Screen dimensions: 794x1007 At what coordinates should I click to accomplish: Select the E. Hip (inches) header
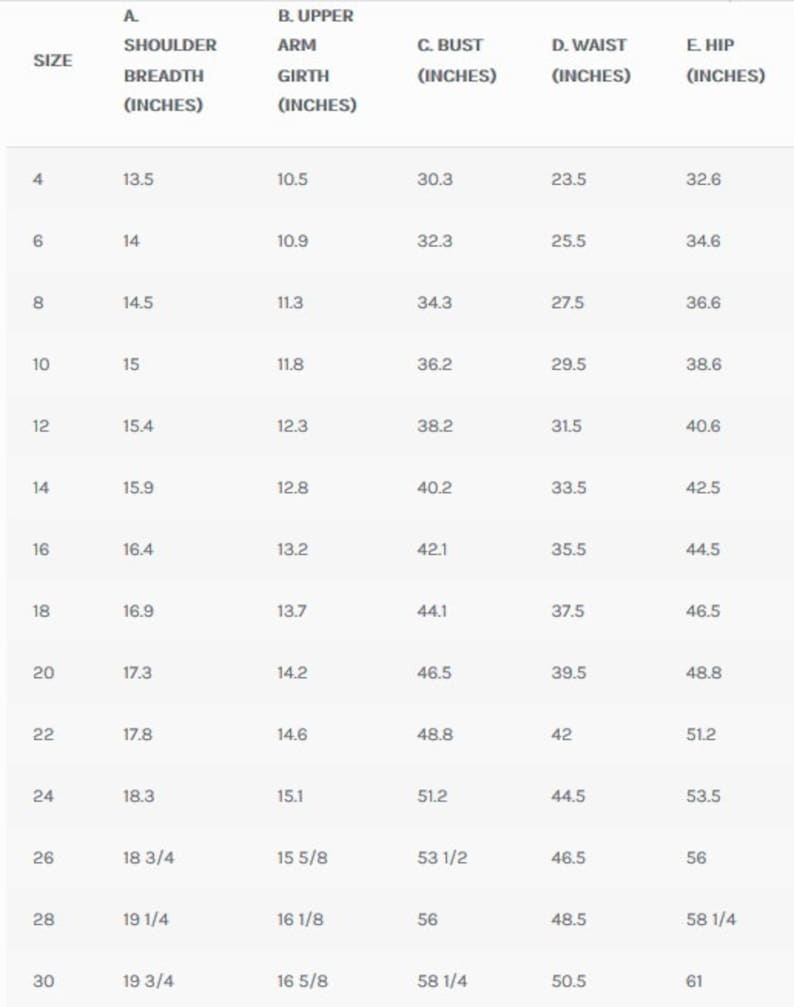click(x=726, y=60)
